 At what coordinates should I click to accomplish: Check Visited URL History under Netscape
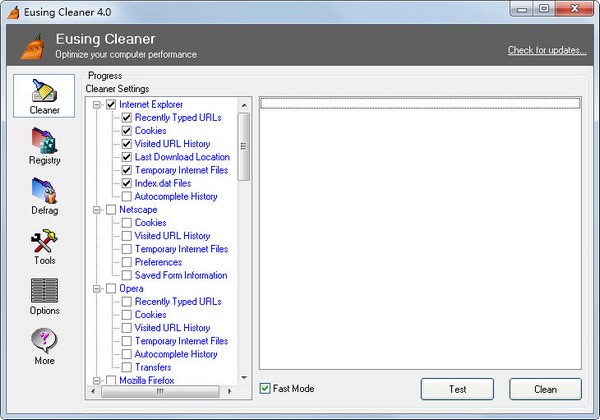point(127,236)
